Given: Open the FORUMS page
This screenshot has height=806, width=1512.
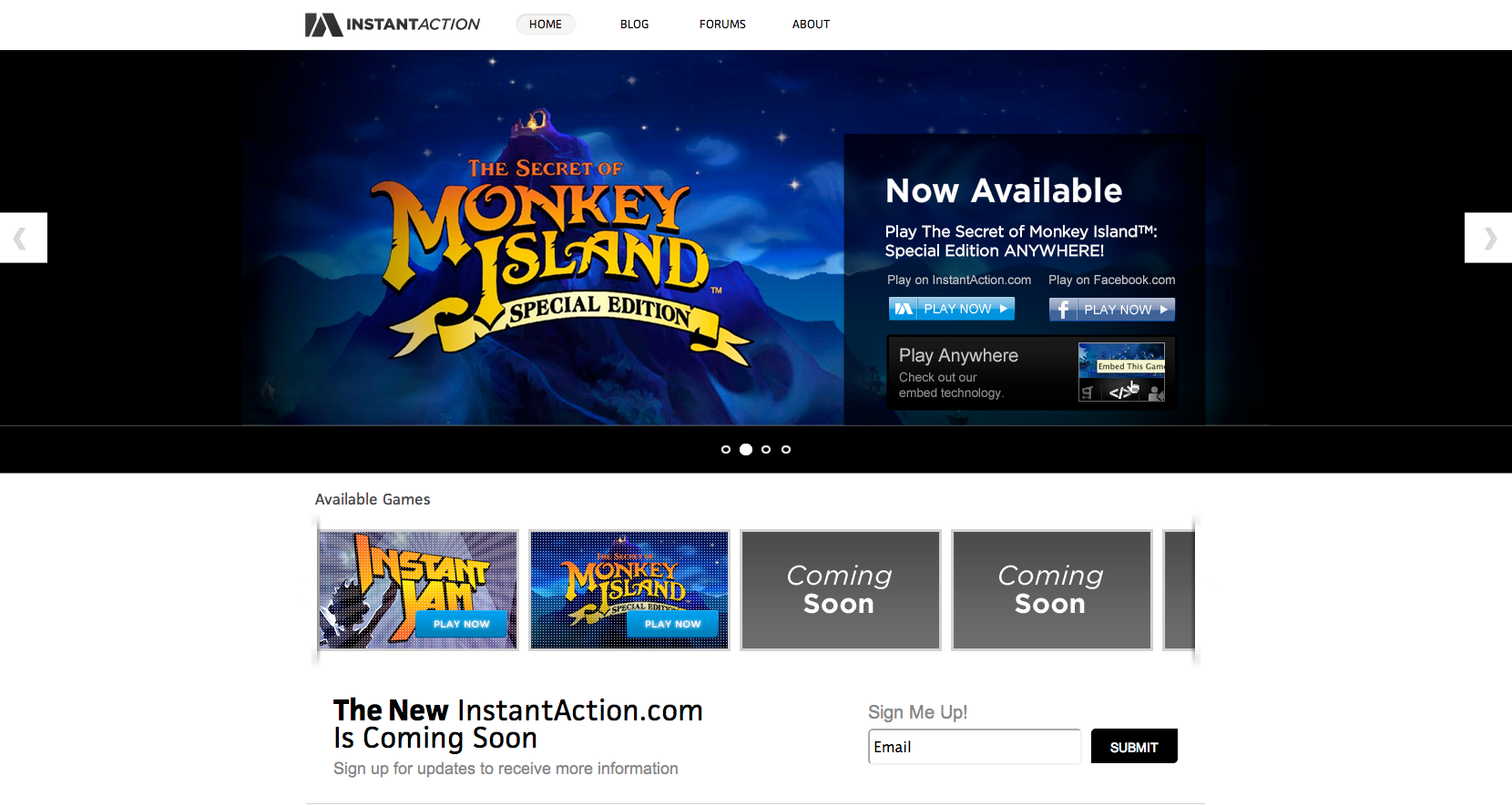Looking at the screenshot, I should 722,25.
